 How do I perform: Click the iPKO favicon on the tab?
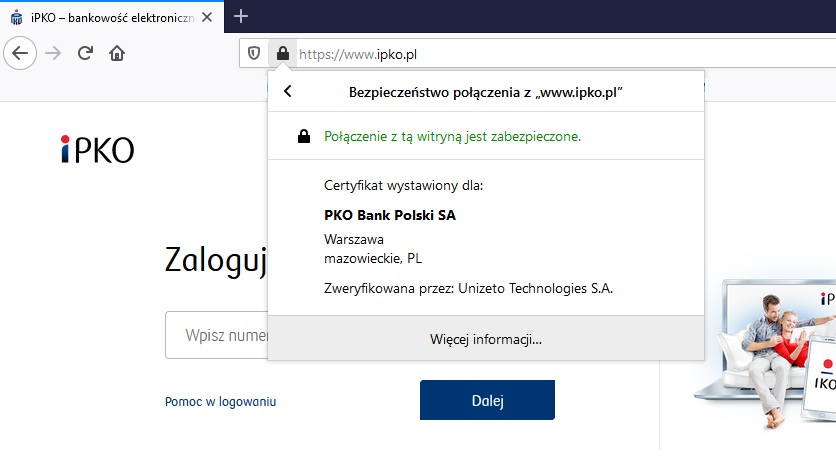17,18
